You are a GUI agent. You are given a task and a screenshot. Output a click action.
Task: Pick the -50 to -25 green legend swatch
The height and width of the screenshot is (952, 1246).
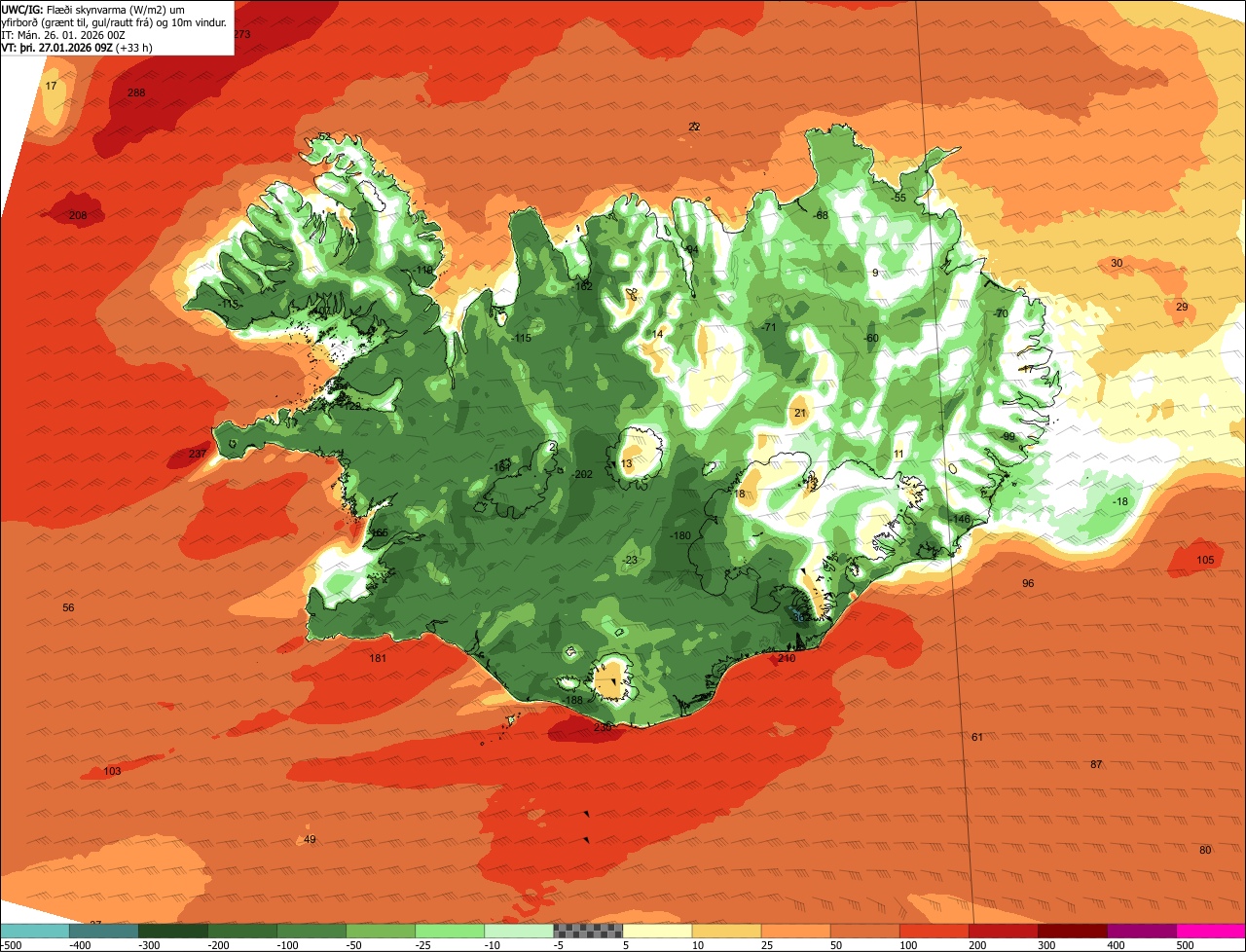pos(381,931)
